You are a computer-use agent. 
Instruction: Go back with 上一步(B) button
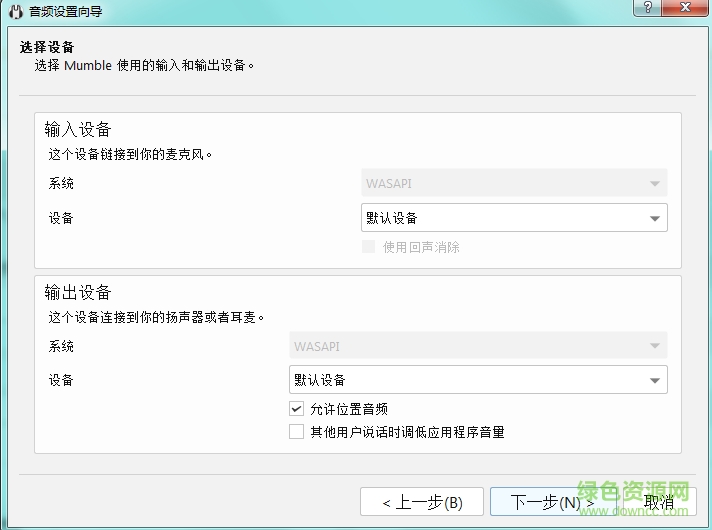click(x=422, y=501)
